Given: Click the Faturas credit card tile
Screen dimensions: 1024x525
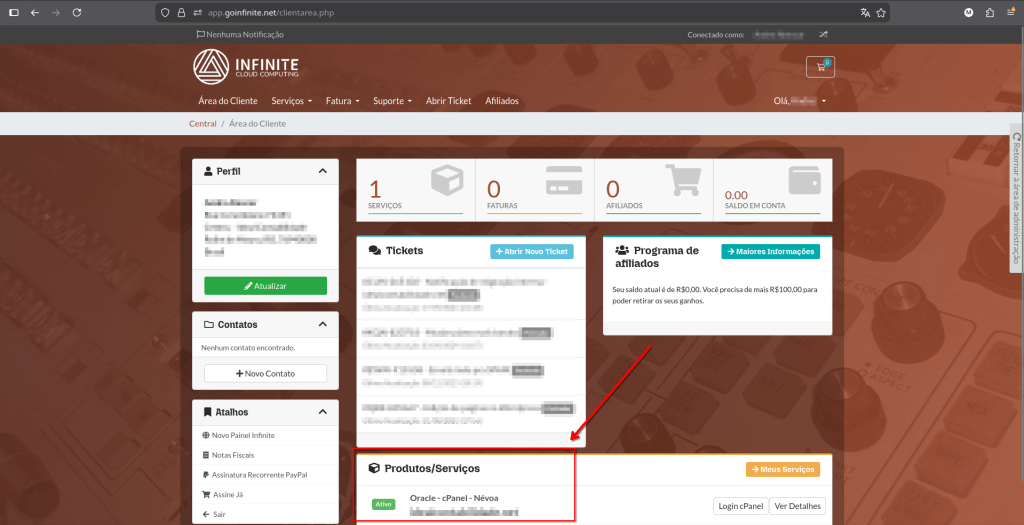Looking at the screenshot, I should 534,189.
